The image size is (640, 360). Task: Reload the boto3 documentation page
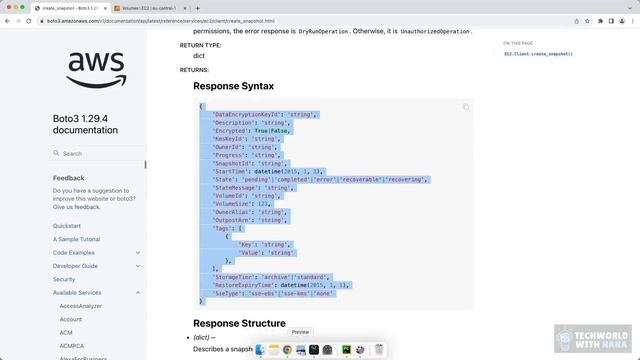29,21
